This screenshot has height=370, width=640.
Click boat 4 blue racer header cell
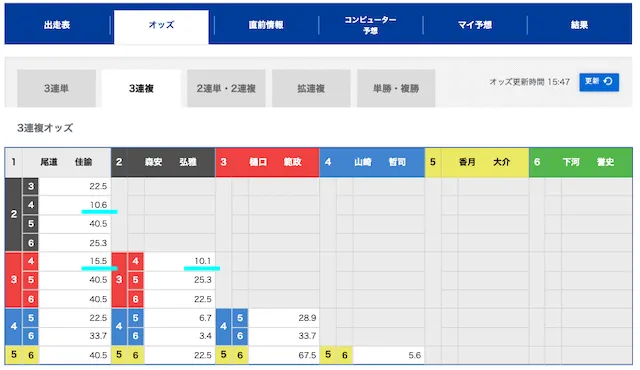372,162
